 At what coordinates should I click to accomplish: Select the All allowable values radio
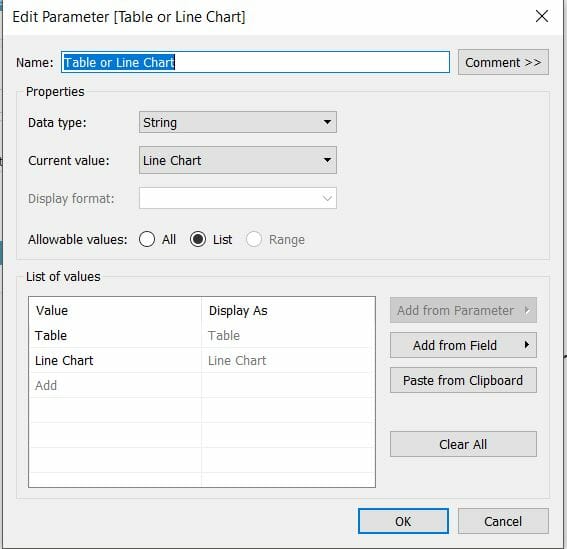[x=147, y=239]
